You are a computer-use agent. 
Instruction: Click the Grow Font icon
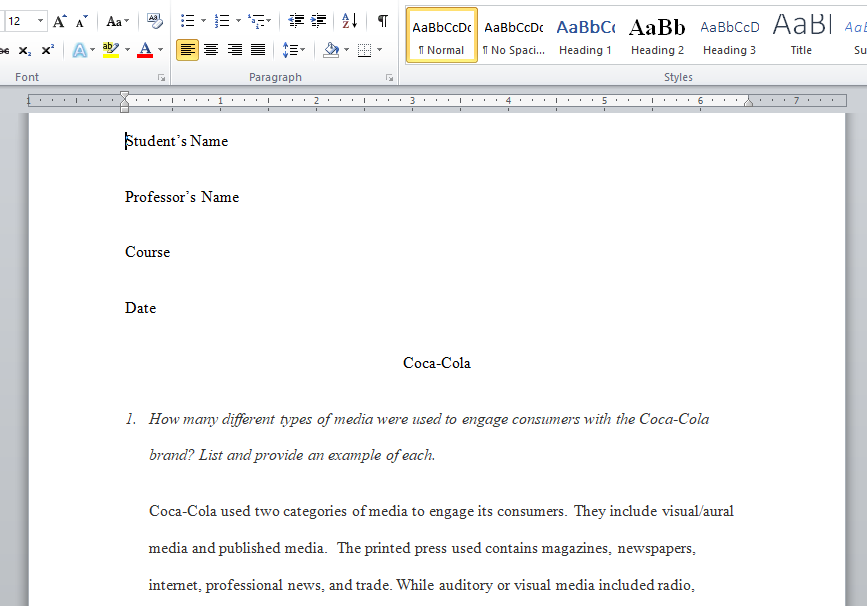(x=60, y=22)
